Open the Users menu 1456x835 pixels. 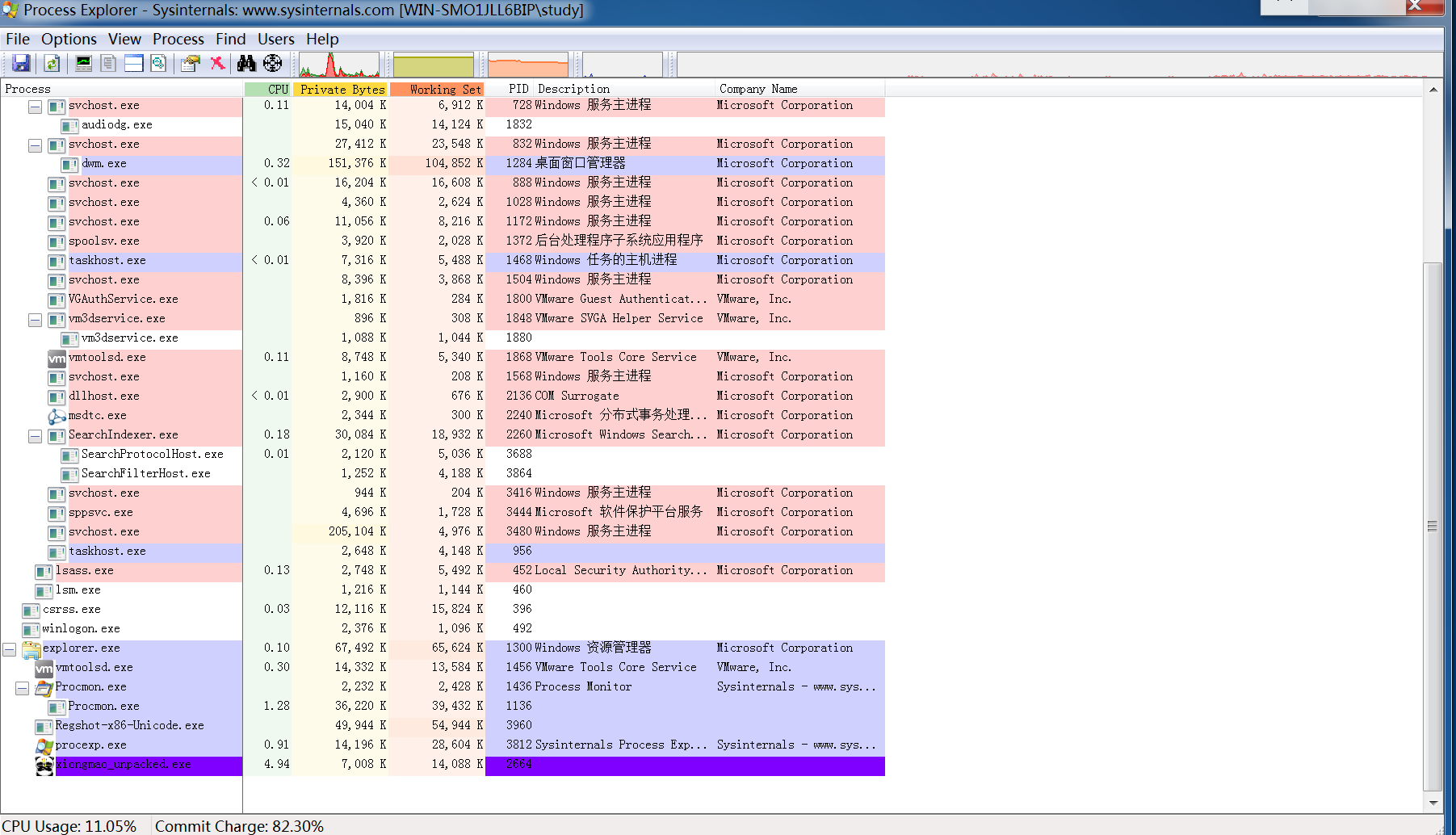(276, 39)
